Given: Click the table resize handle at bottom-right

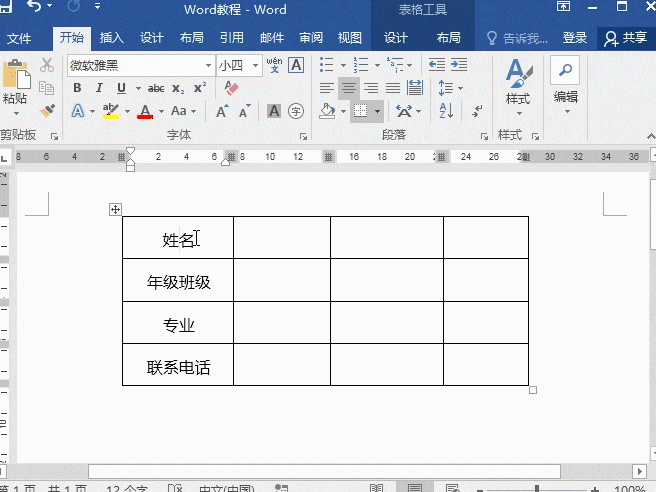Looking at the screenshot, I should pos(533,390).
